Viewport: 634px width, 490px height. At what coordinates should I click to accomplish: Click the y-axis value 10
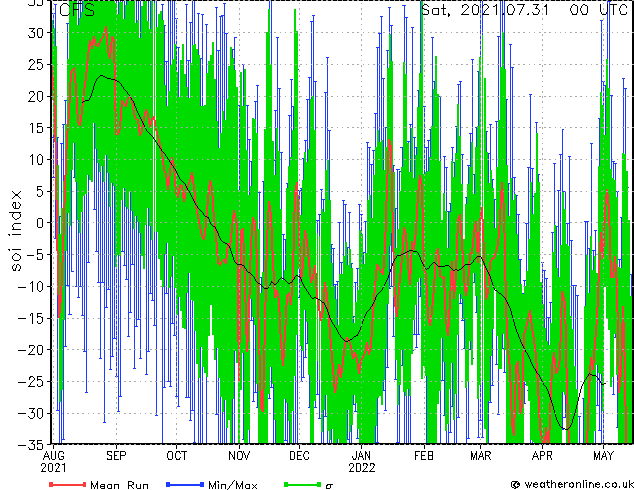pyautogui.click(x=36, y=160)
